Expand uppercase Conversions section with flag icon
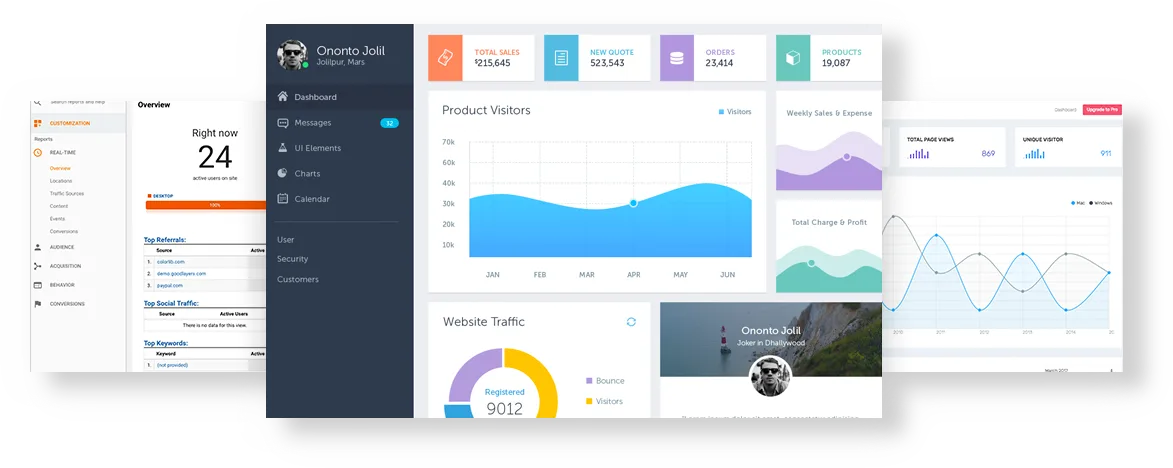 pyautogui.click(x=67, y=304)
